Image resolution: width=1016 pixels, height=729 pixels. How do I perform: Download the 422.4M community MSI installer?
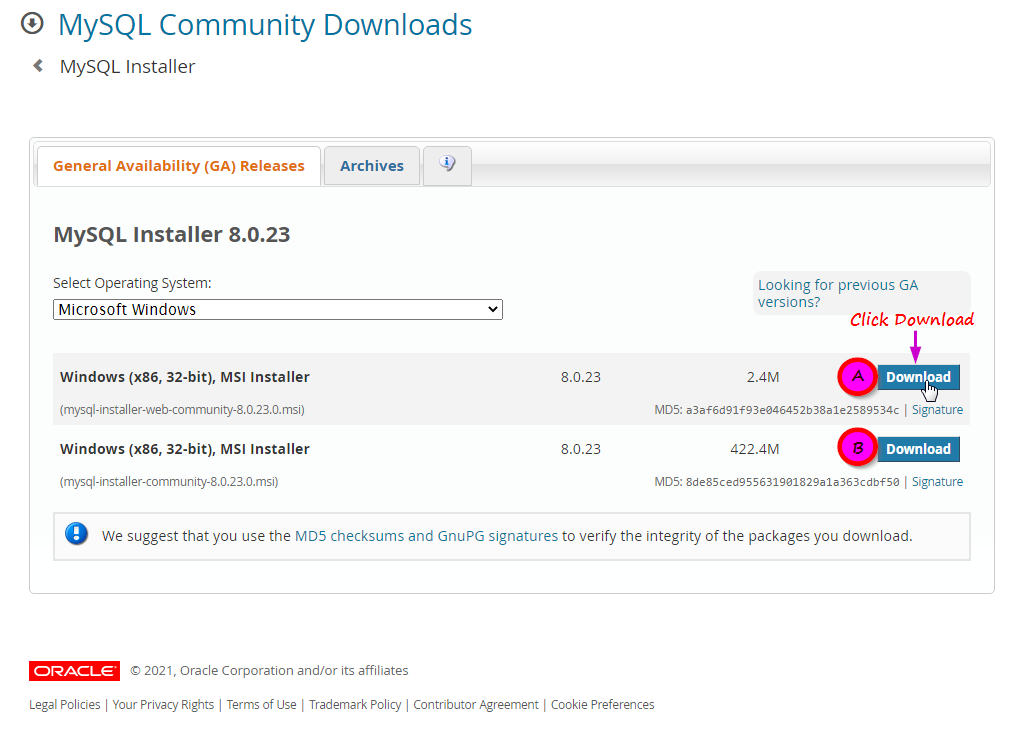coord(918,449)
